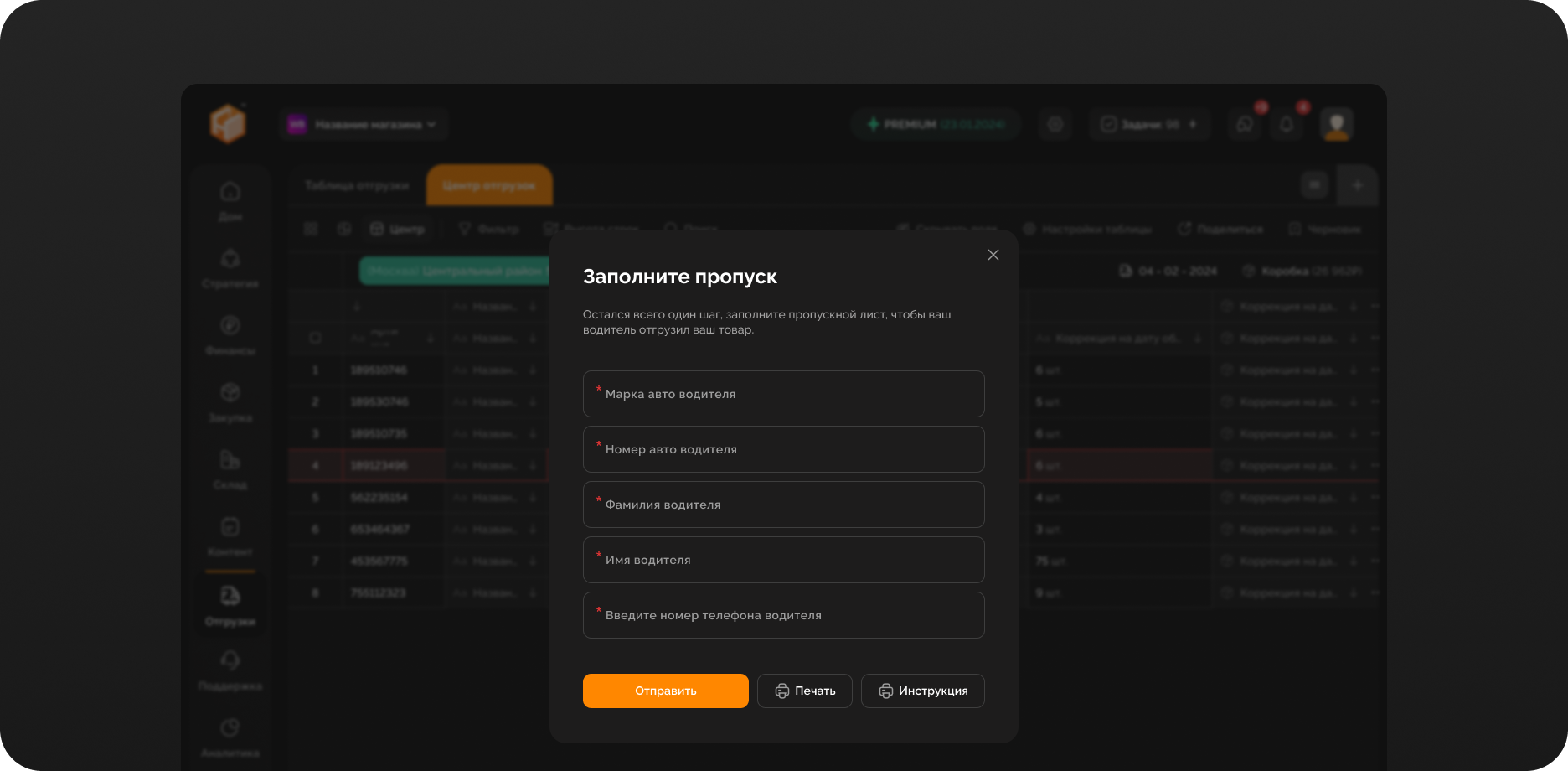Open the Стратегия sidebar section
Screen dimensions: 1568x771
pos(230,259)
